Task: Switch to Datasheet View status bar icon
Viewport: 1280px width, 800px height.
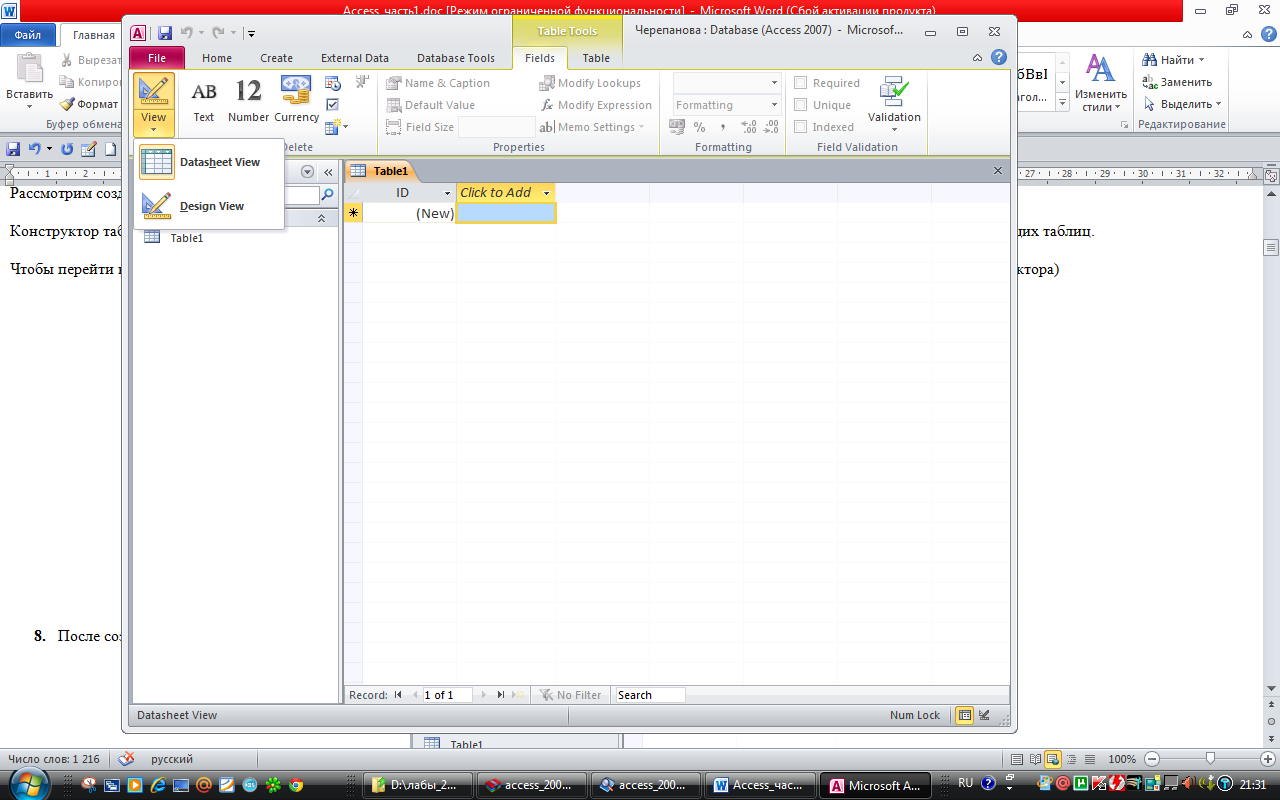Action: [x=964, y=715]
